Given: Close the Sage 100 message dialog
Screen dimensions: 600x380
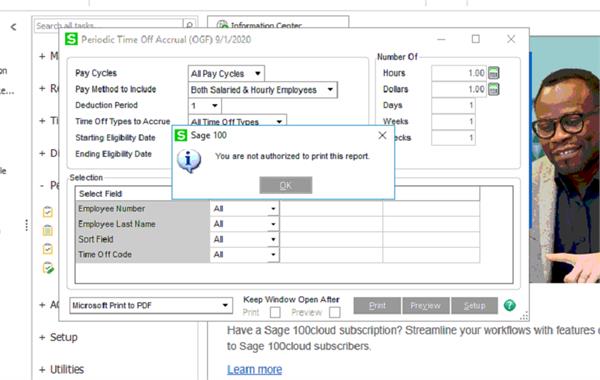Looking at the screenshot, I should click(x=382, y=135).
